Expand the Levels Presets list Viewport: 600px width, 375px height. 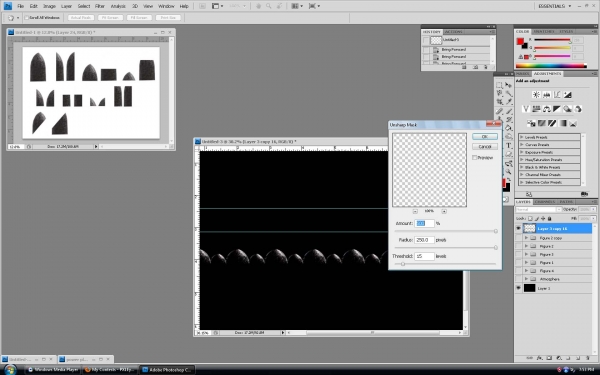click(522, 137)
